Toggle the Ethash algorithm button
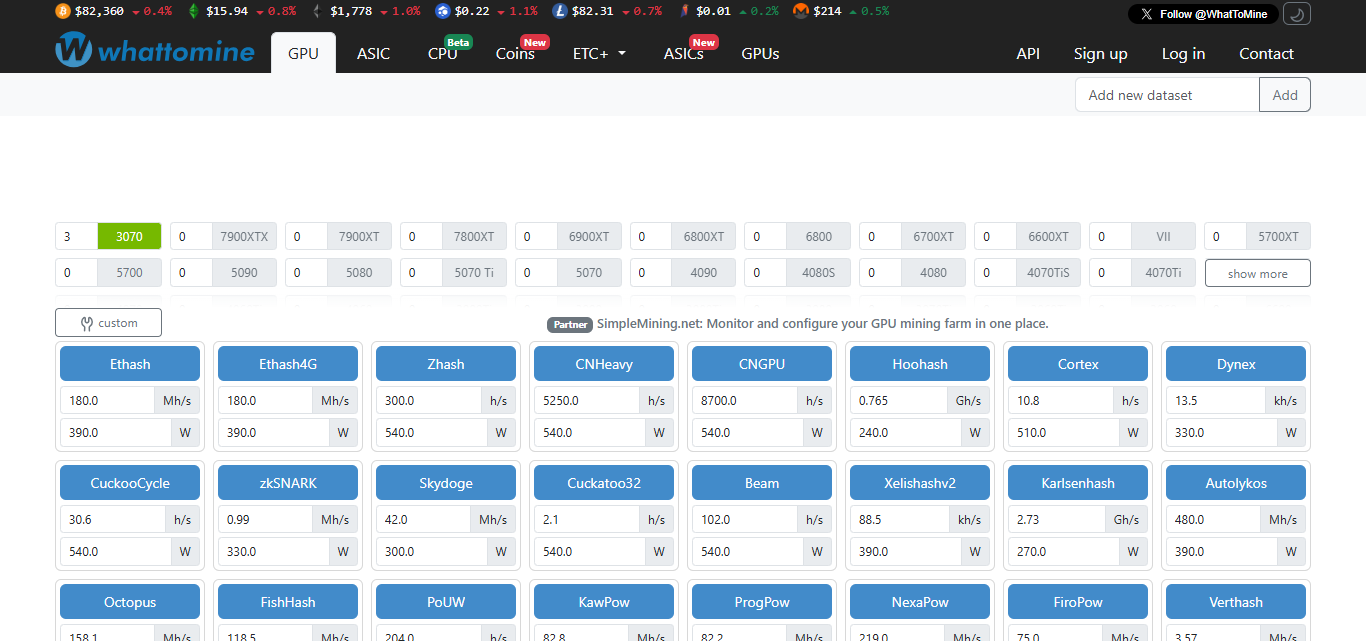 tap(130, 364)
